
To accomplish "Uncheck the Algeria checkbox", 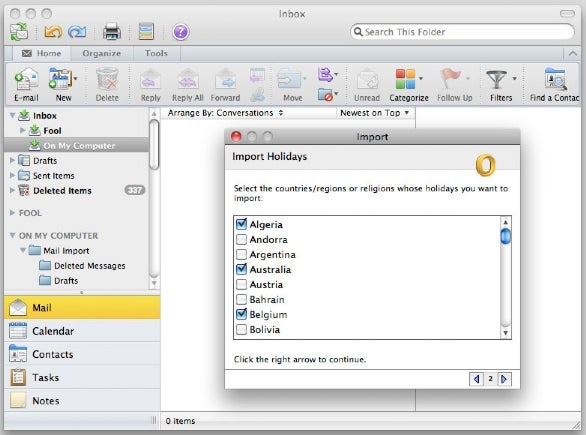I will [241, 224].
